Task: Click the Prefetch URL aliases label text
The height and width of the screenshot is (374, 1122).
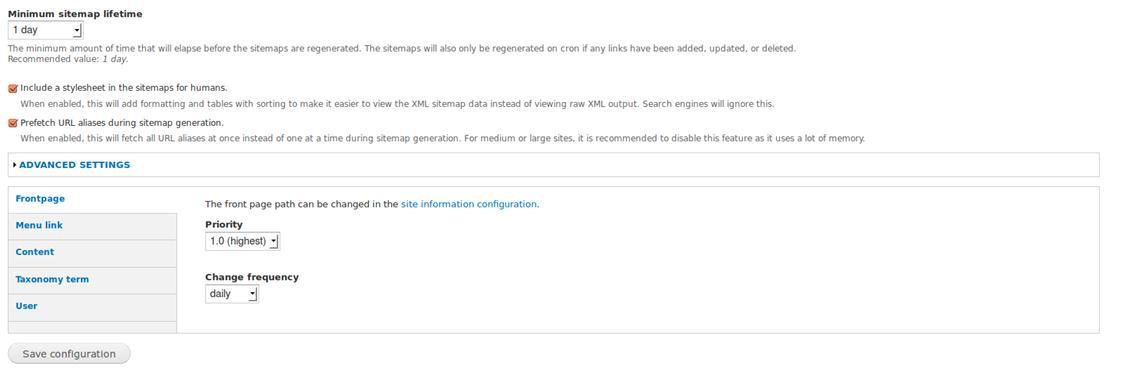Action: coord(122,122)
